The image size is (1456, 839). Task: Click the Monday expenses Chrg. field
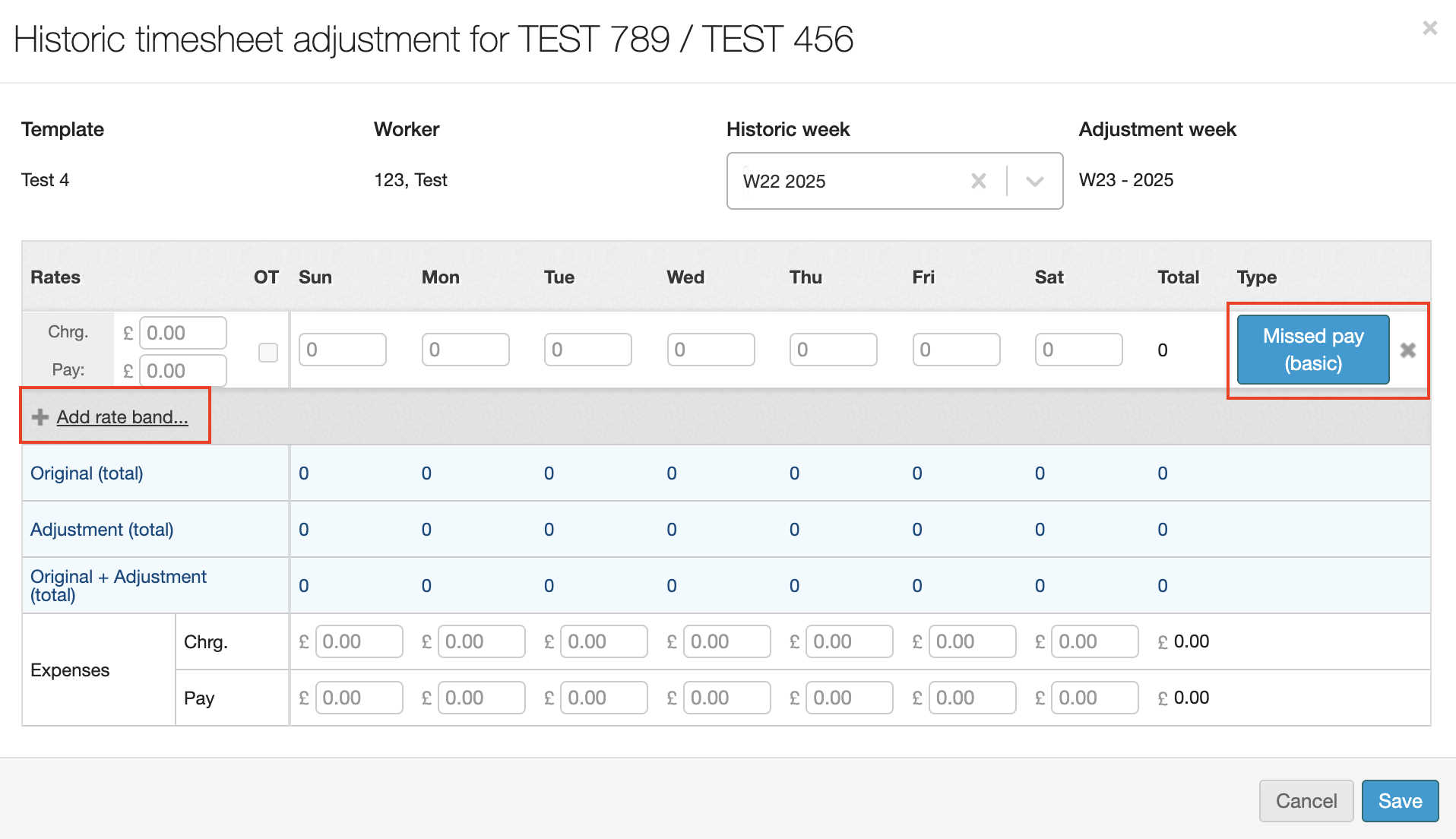click(482, 641)
